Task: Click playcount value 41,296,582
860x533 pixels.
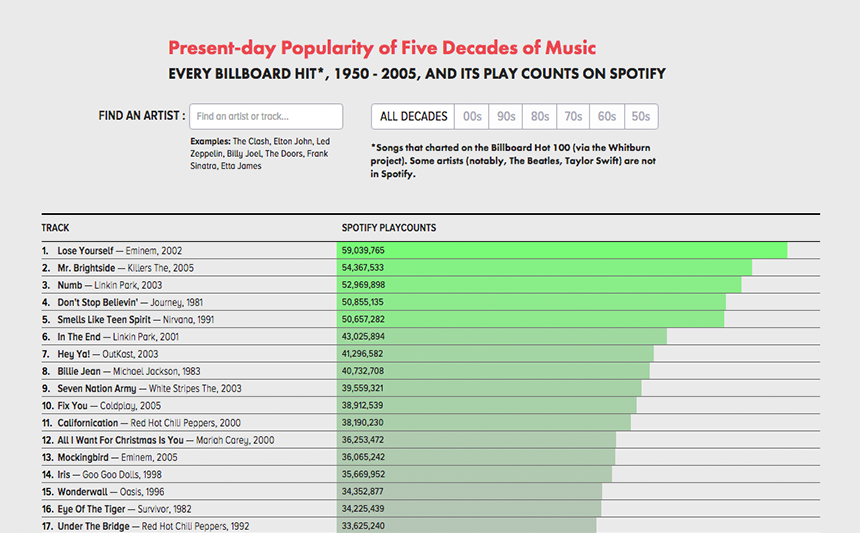Action: pos(363,354)
